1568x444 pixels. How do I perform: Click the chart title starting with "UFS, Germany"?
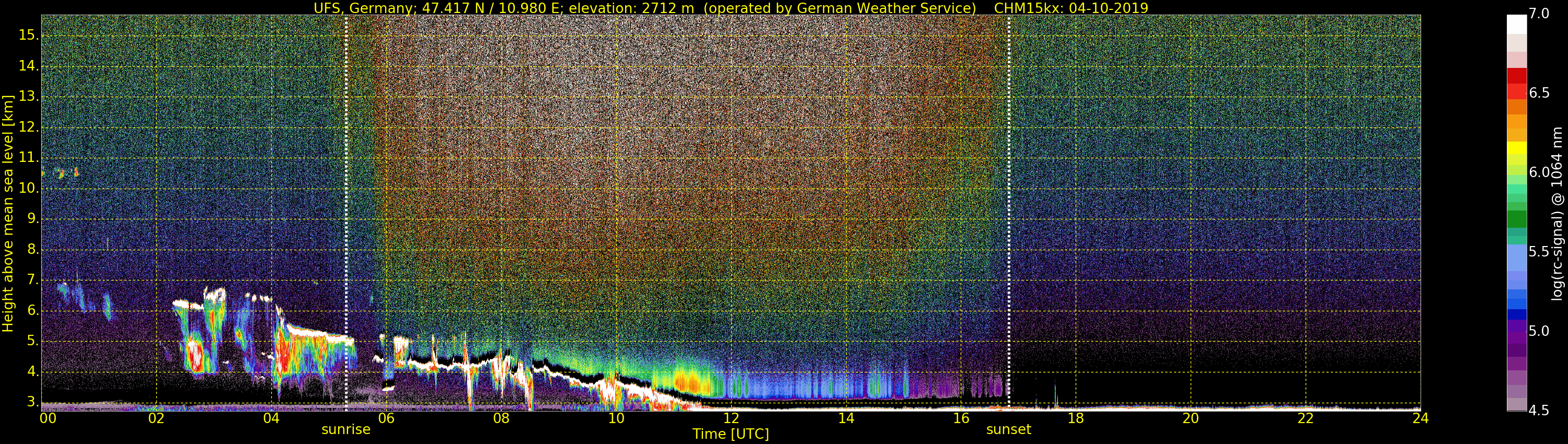coord(731,8)
